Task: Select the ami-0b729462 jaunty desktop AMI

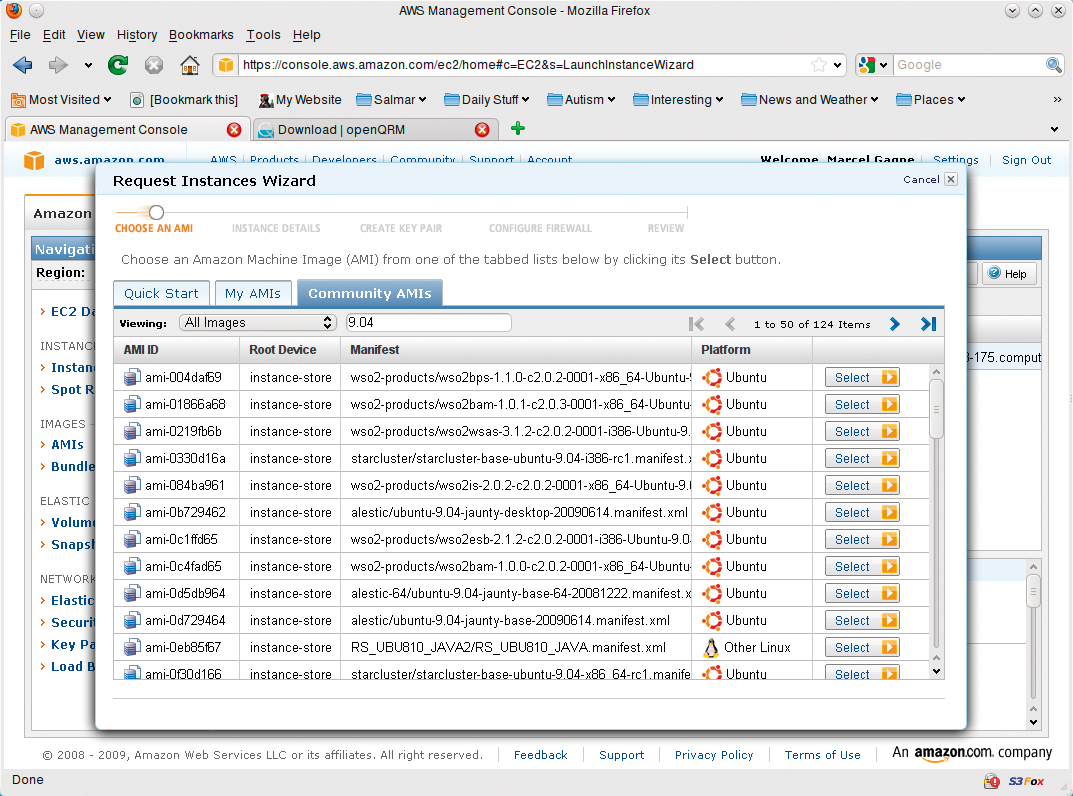Action: [x=862, y=513]
